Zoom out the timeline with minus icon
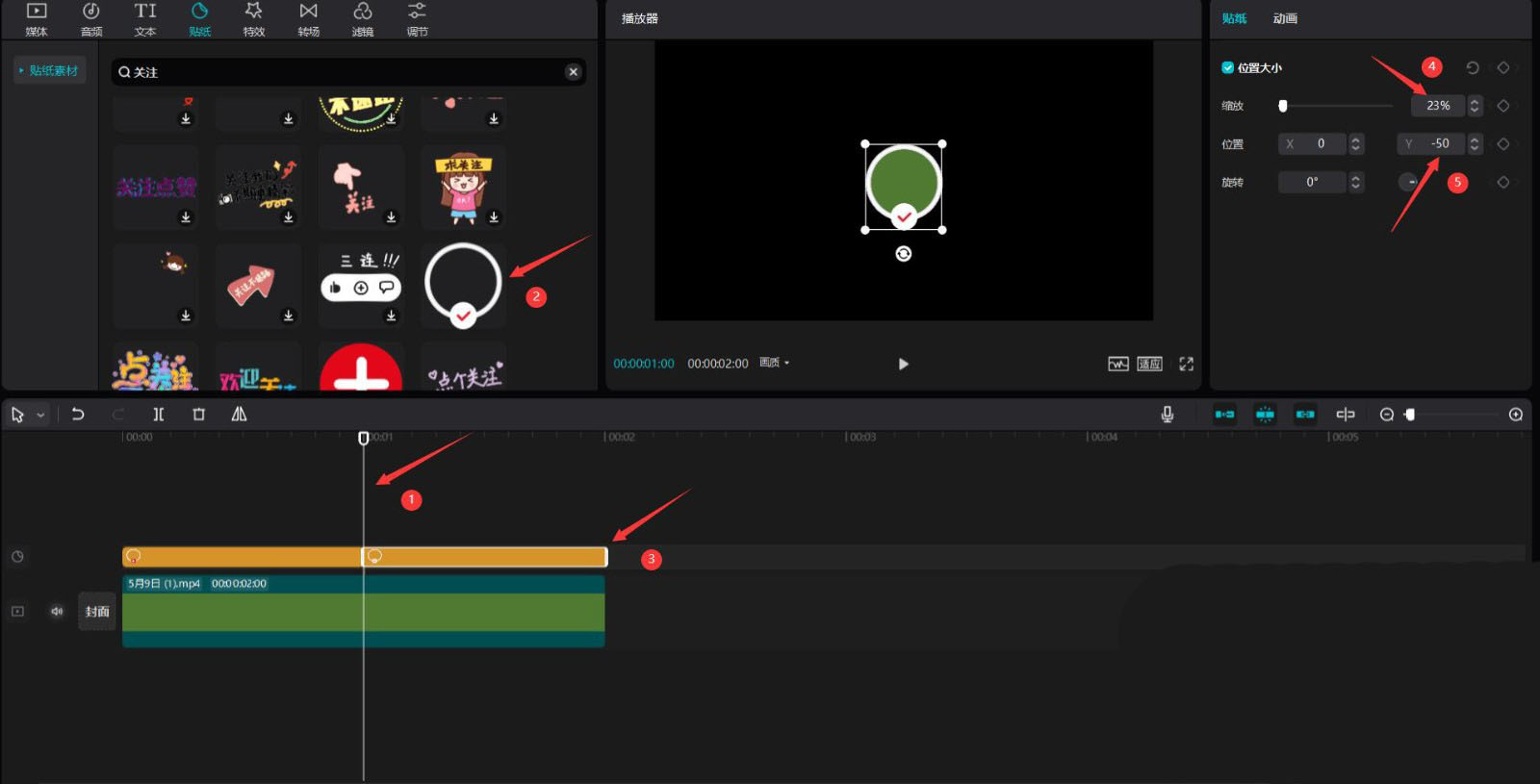Image resolution: width=1540 pixels, height=784 pixels. (1386, 415)
